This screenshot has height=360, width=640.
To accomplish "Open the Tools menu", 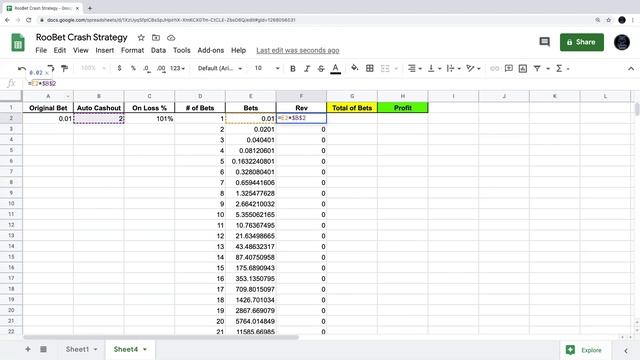I will [182, 50].
